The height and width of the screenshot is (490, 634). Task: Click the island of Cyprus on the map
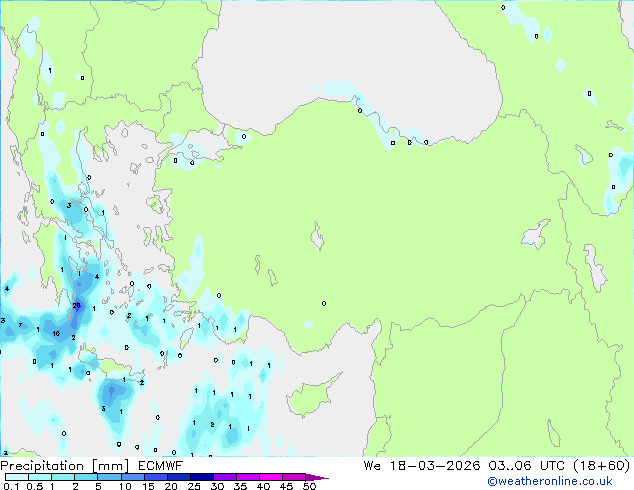[x=311, y=395]
